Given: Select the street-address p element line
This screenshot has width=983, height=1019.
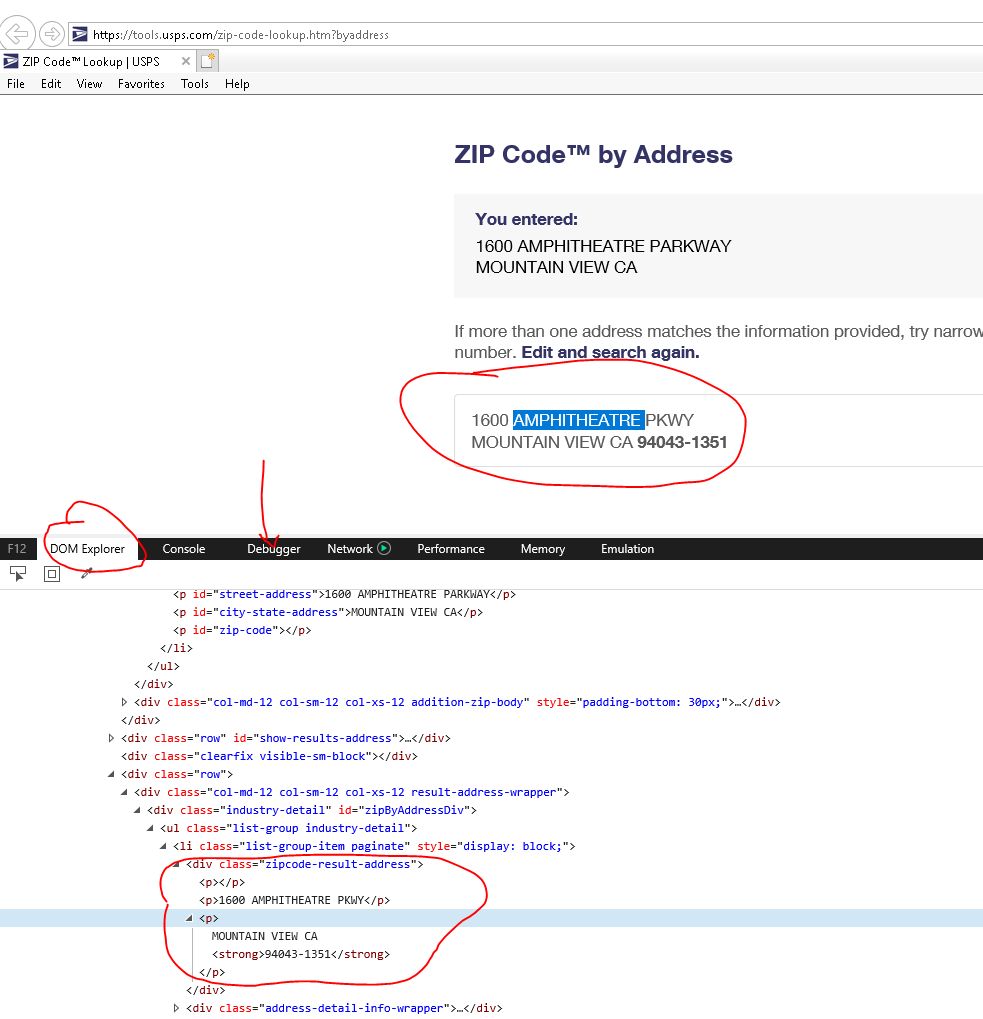Looking at the screenshot, I should click(344, 594).
